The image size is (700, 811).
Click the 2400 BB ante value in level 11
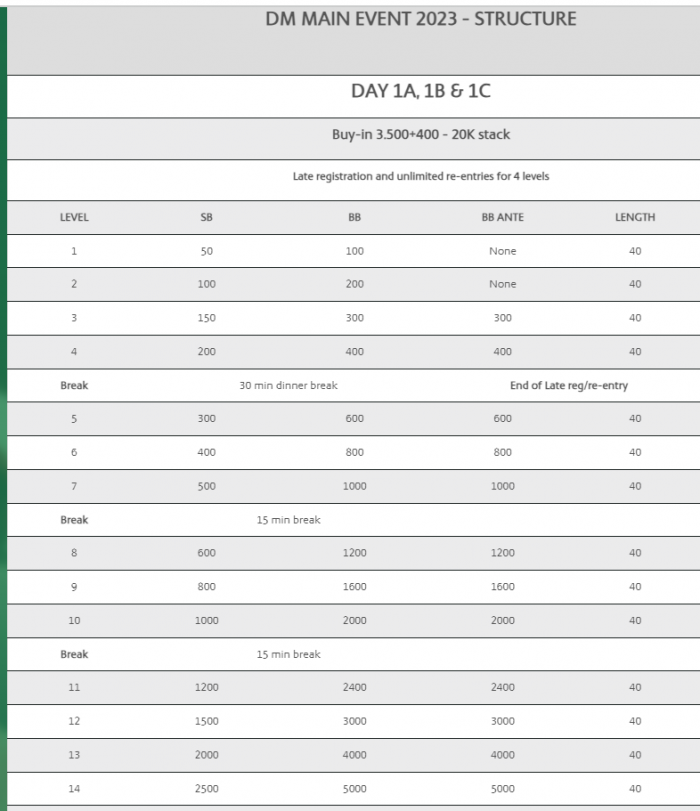pyautogui.click(x=502, y=687)
